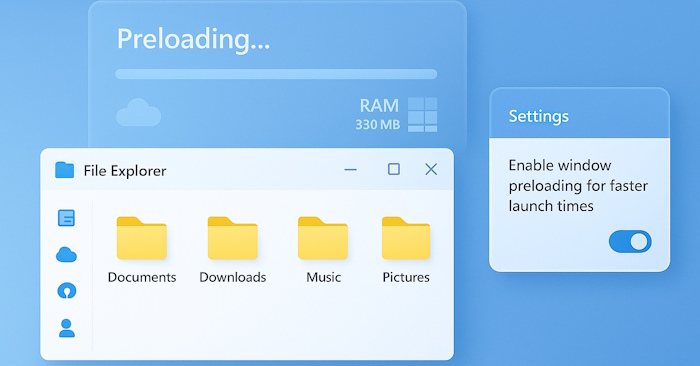Image resolution: width=700 pixels, height=366 pixels.
Task: Click the round headphone-like sidebar icon
Action: [x=67, y=291]
